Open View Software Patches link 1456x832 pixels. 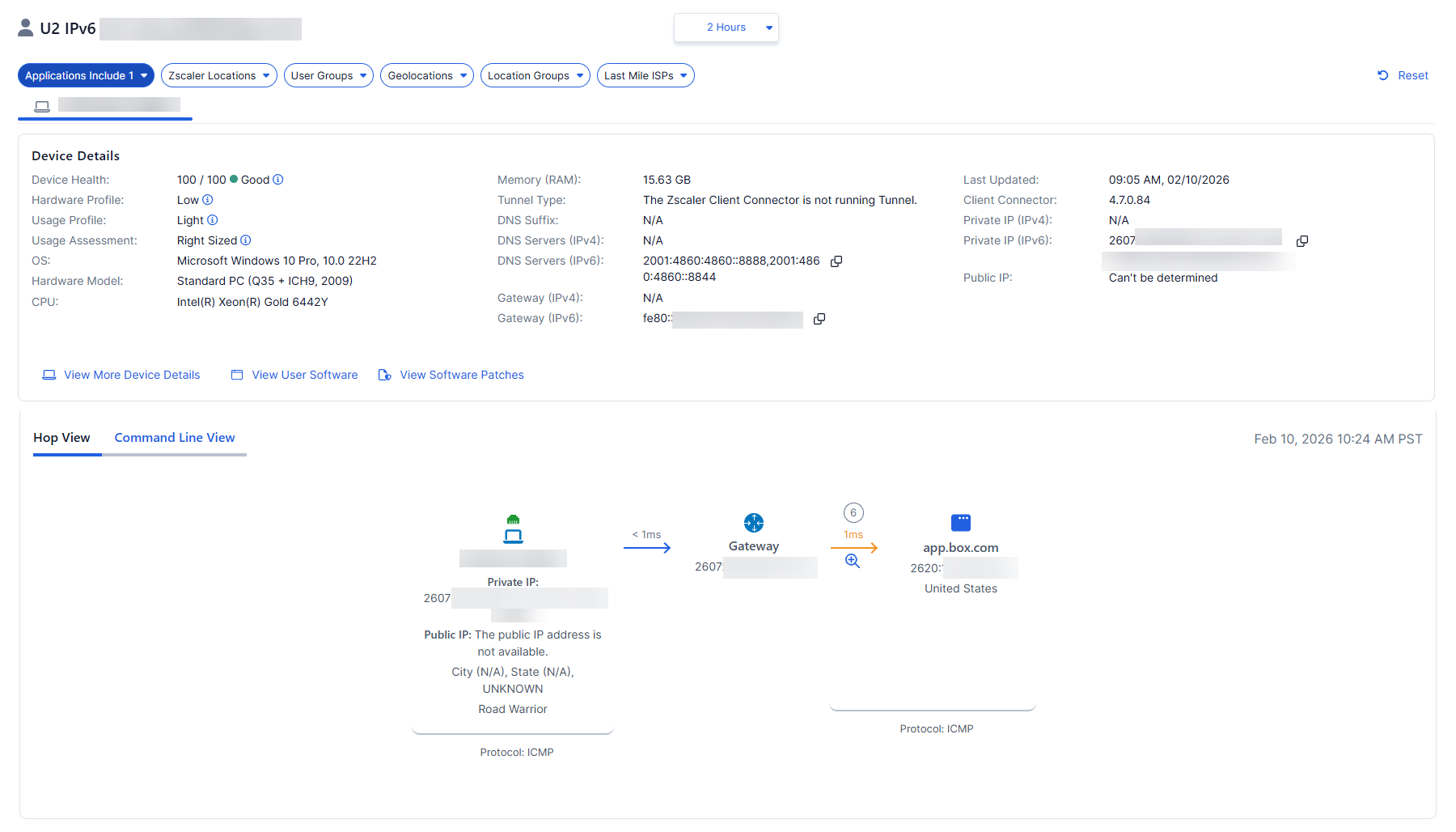(x=462, y=375)
